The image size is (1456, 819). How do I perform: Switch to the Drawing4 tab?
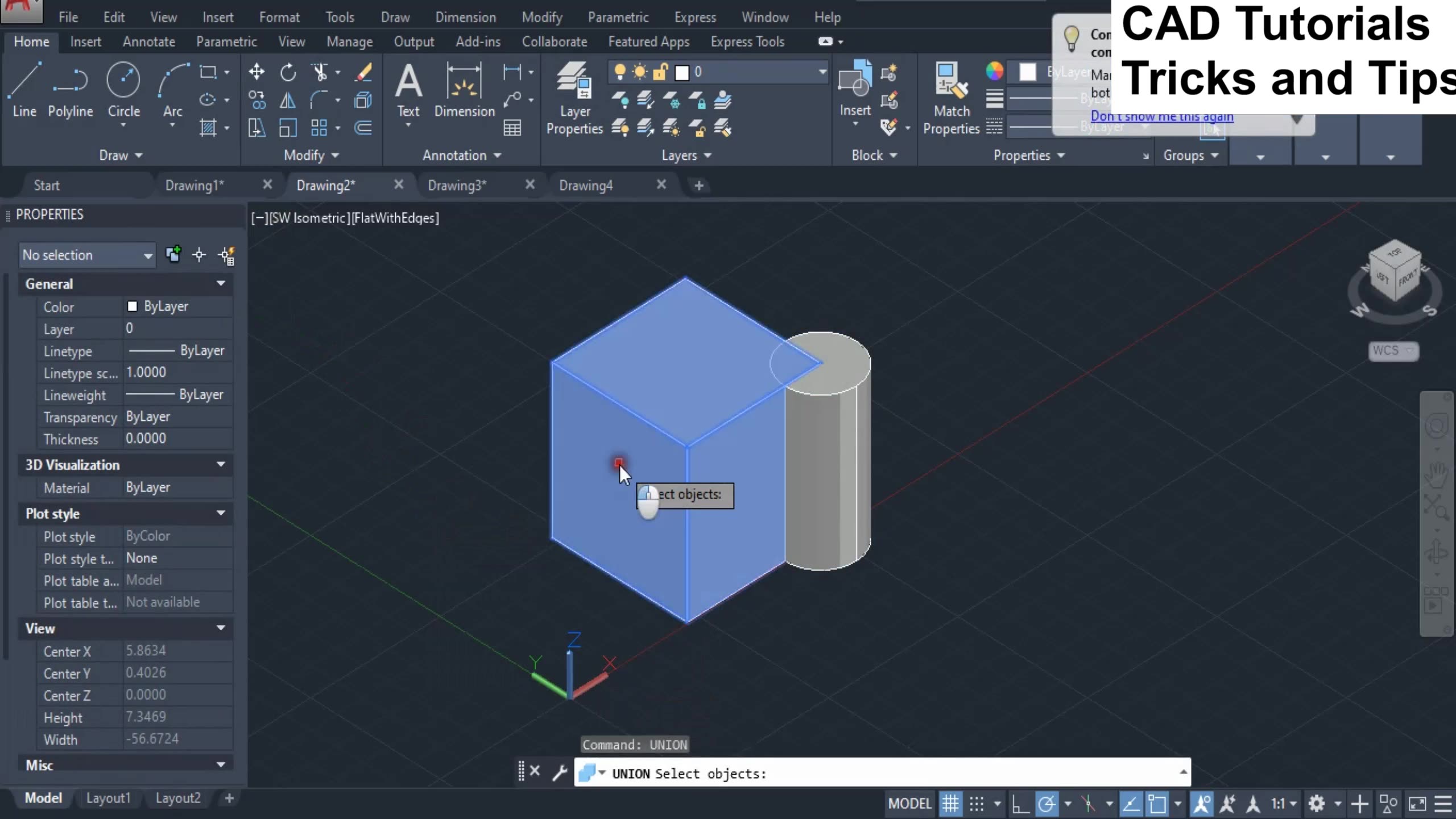click(x=586, y=185)
